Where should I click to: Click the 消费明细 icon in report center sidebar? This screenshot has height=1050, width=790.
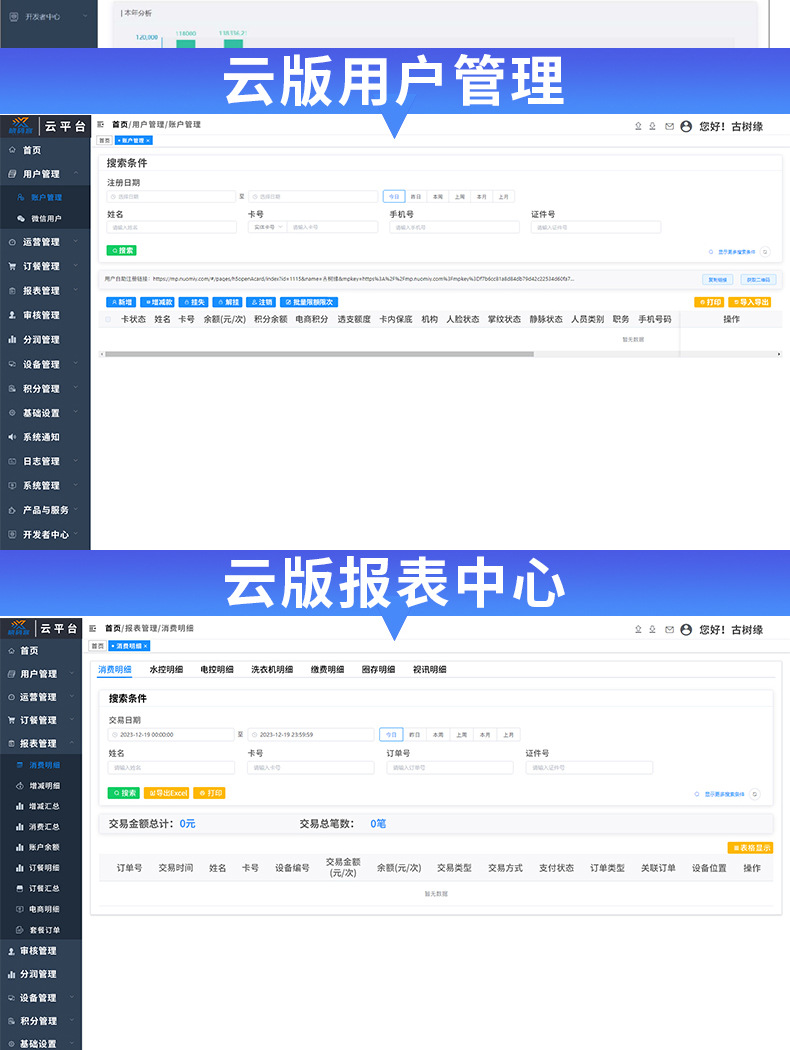20,765
